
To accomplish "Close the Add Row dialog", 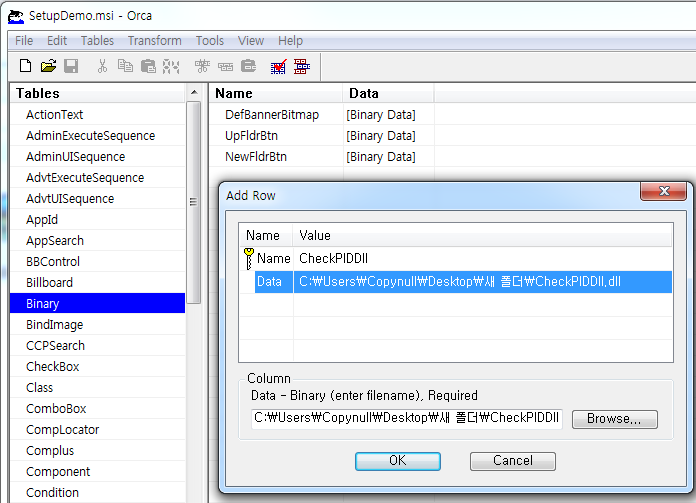I will point(664,191).
